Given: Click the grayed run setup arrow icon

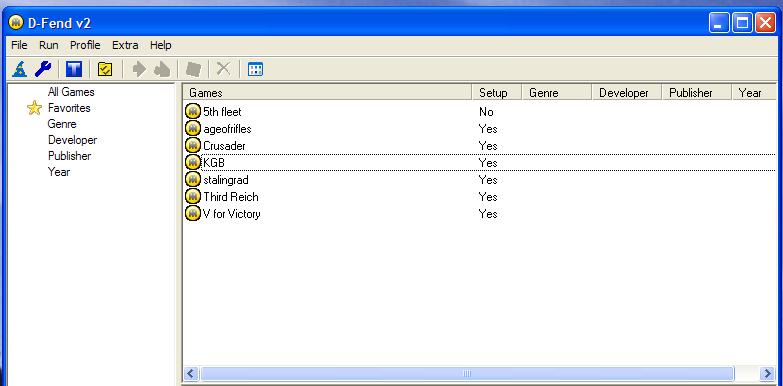Looking at the screenshot, I should [162, 69].
